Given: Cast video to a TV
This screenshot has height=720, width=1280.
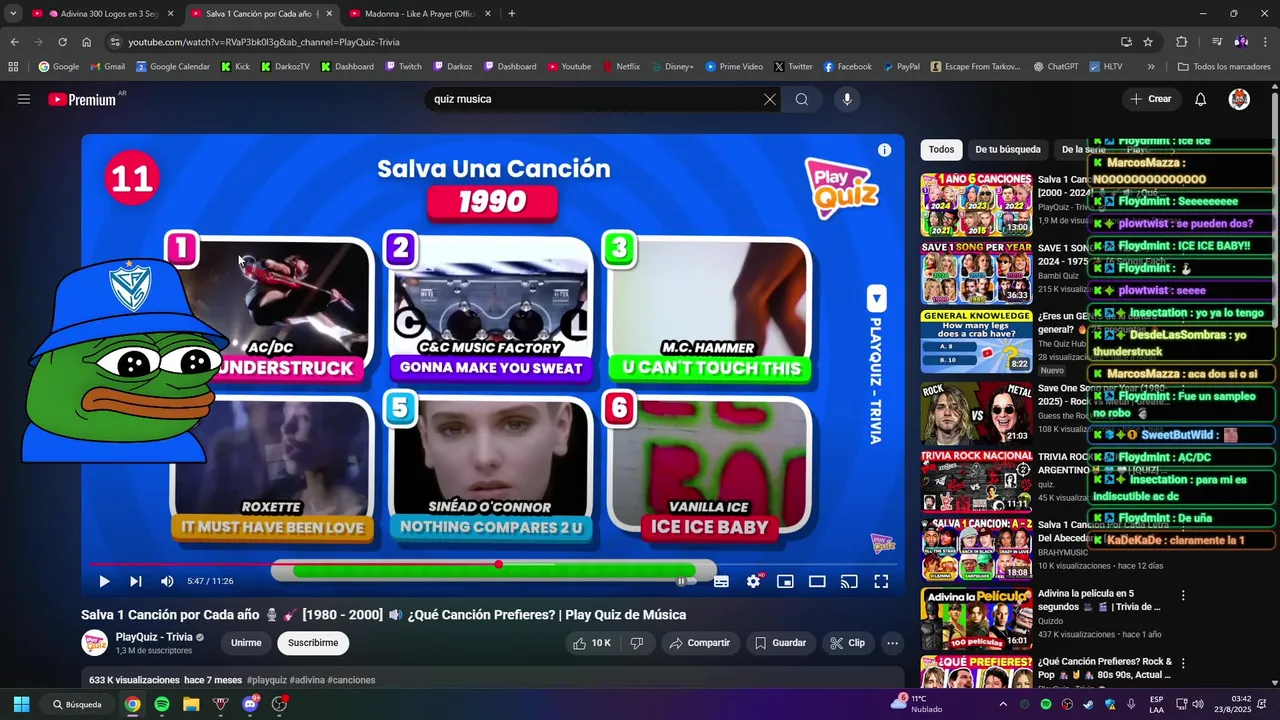Looking at the screenshot, I should (849, 581).
